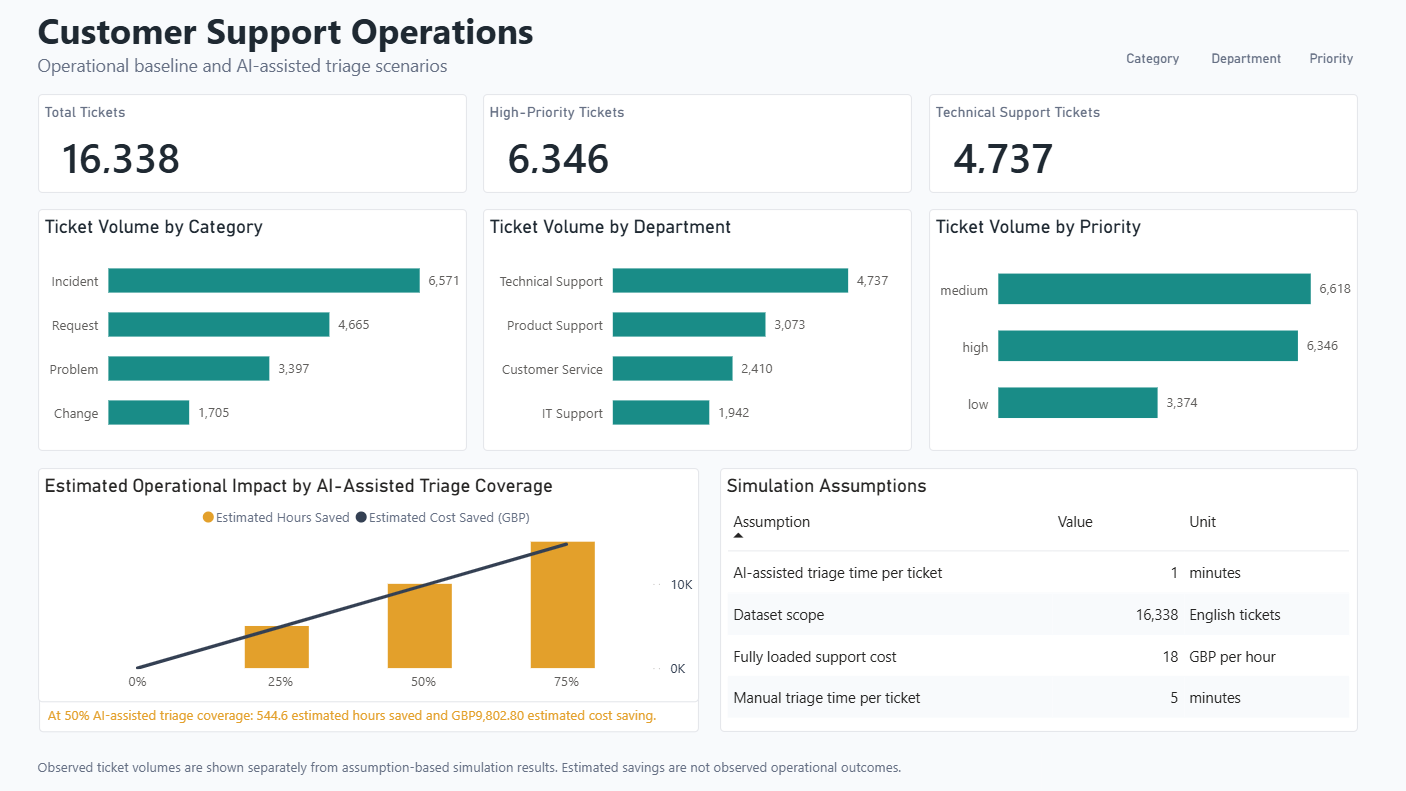Click the footnote about observed ticket volumes
This screenshot has width=1406, height=791.
coord(469,768)
